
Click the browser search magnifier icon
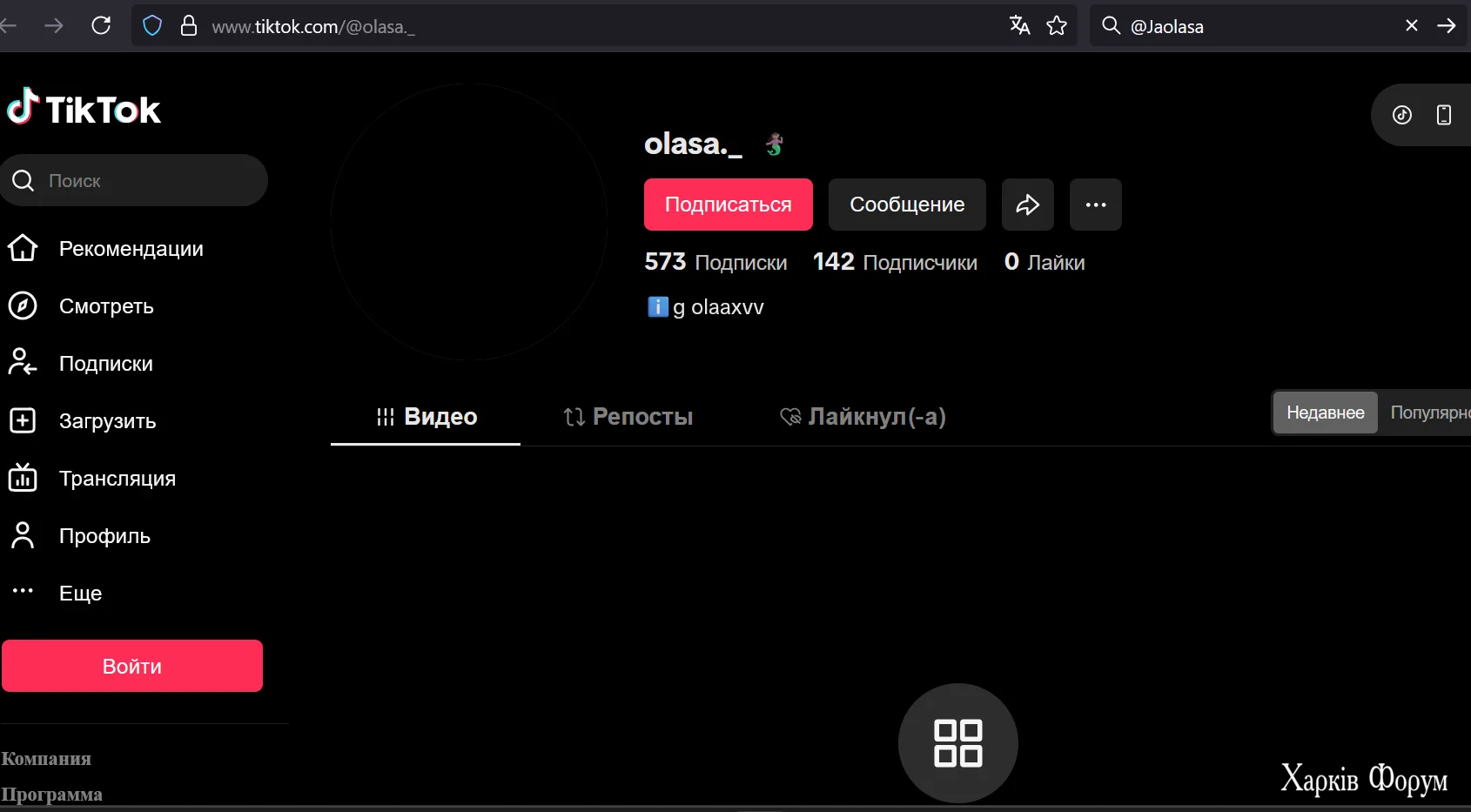pyautogui.click(x=1111, y=25)
